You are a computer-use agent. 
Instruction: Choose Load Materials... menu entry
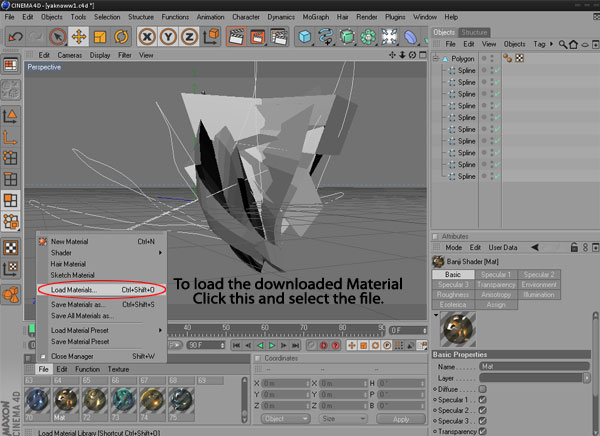(102, 290)
